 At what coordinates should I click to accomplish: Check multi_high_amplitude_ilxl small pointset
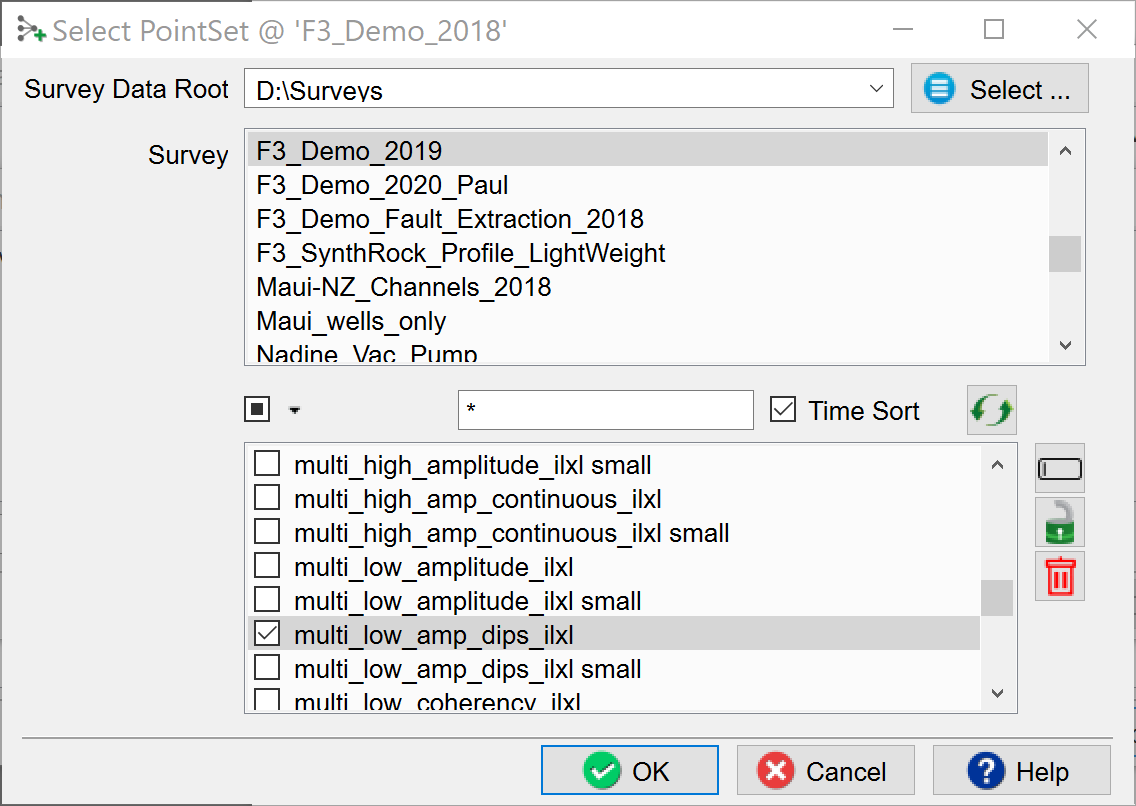click(267, 464)
